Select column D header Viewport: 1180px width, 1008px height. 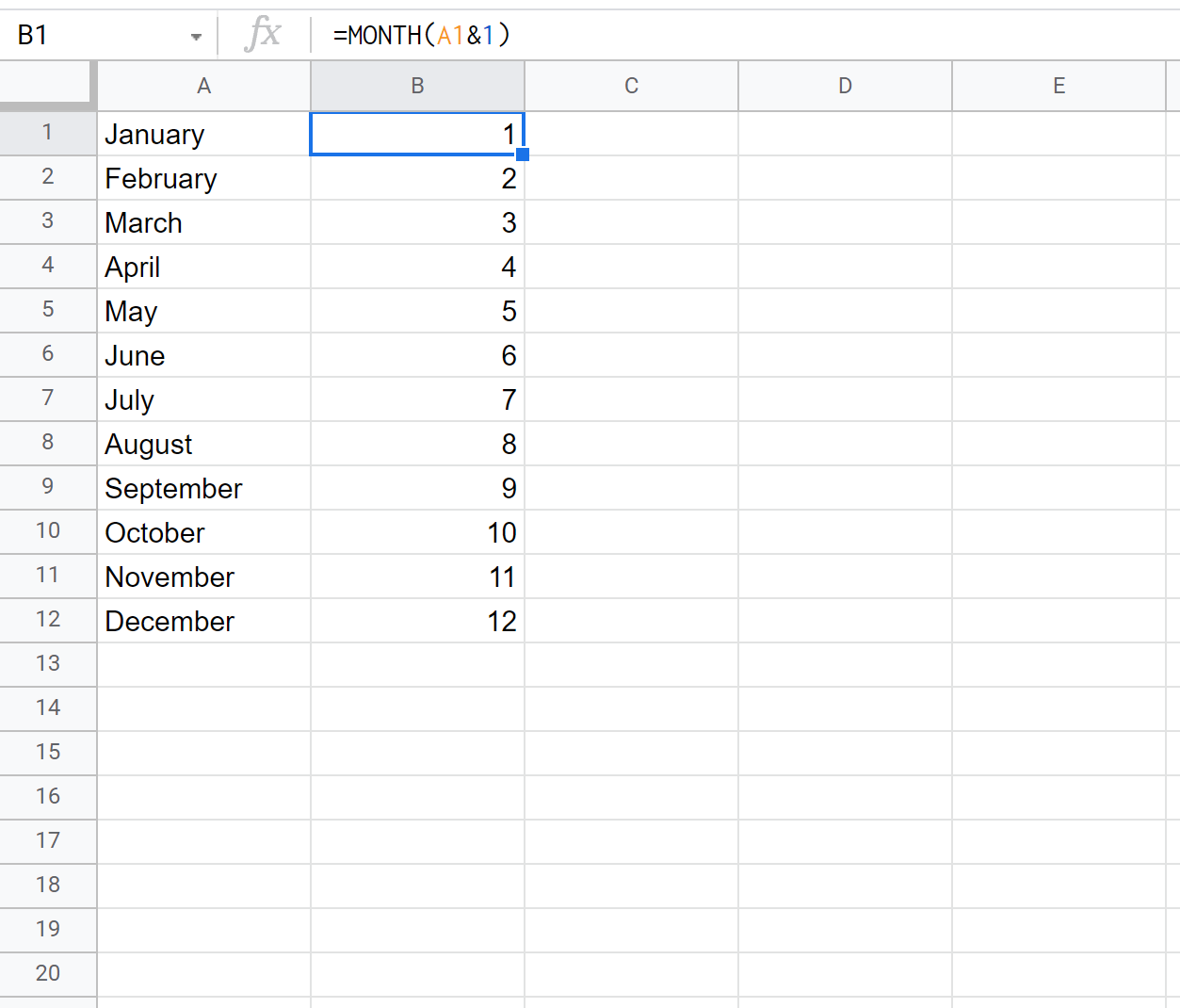[845, 86]
